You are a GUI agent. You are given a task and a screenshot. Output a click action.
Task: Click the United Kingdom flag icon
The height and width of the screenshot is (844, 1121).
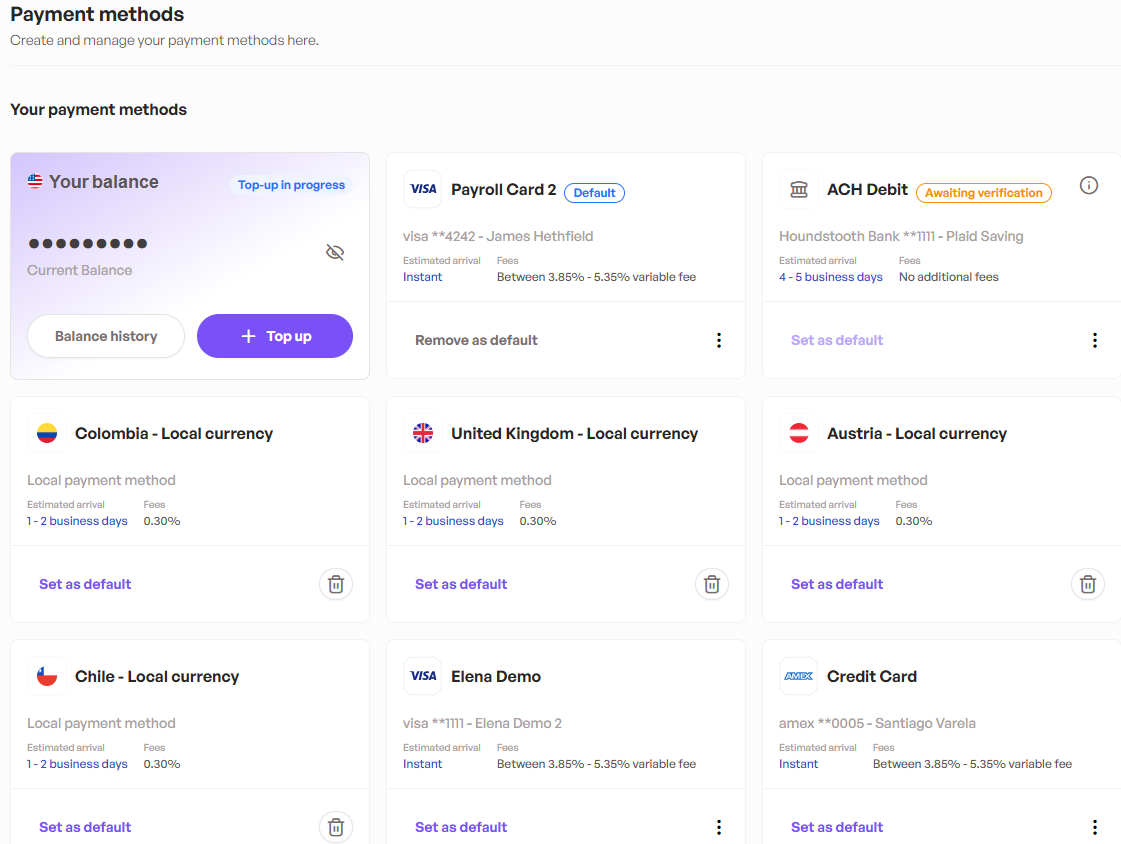[x=423, y=433]
